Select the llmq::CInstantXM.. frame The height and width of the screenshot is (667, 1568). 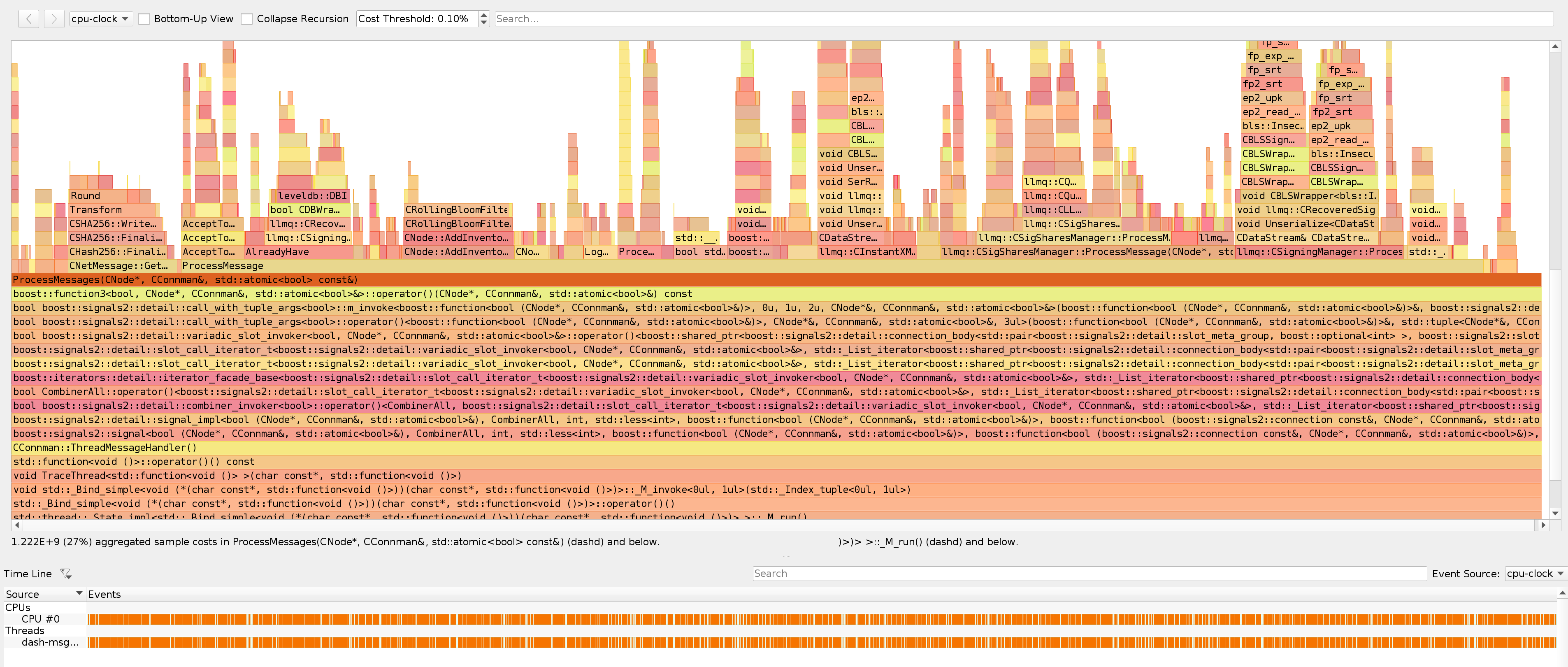click(867, 252)
